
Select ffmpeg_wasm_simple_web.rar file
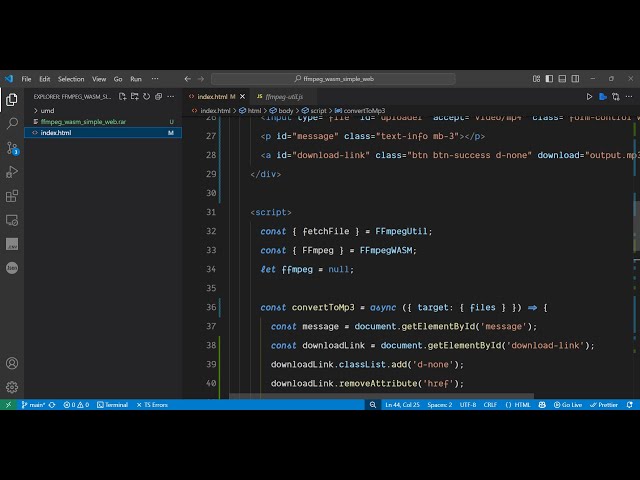103,122
